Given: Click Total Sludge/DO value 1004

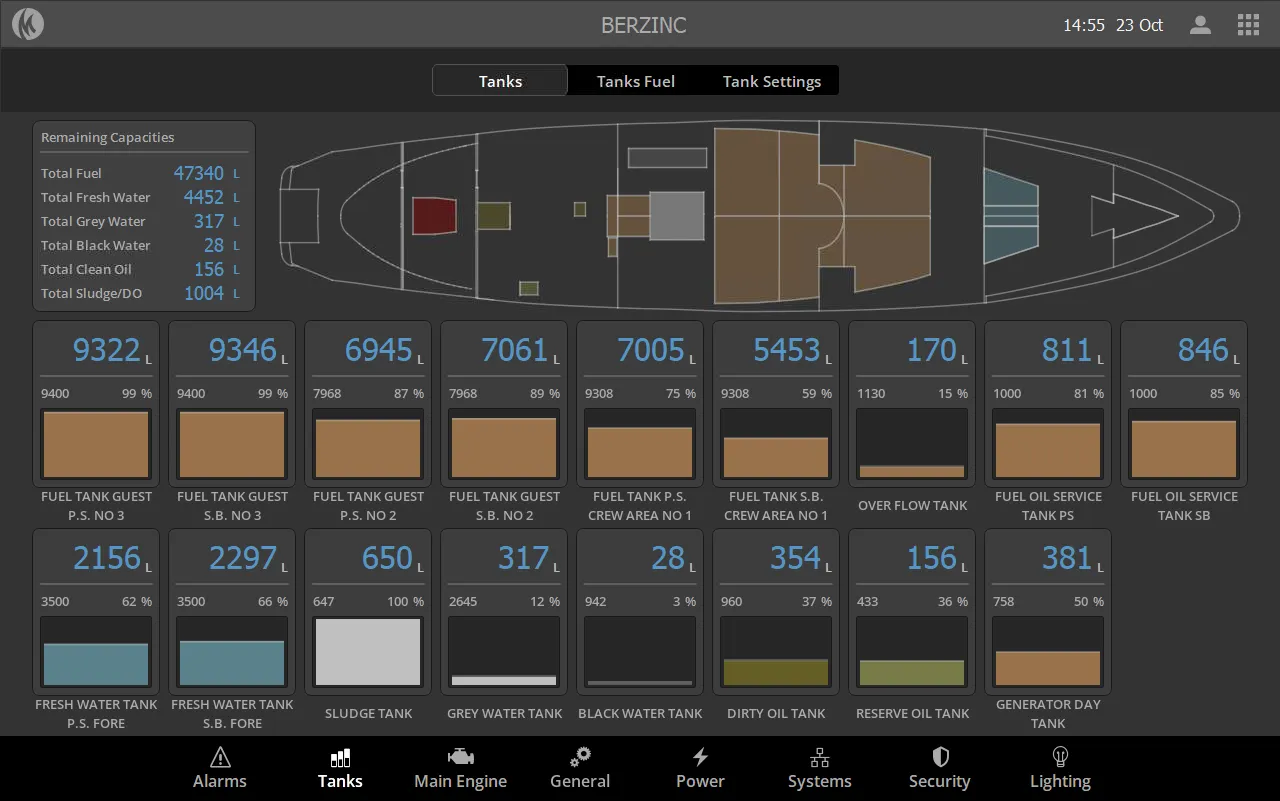Looking at the screenshot, I should pos(204,293).
